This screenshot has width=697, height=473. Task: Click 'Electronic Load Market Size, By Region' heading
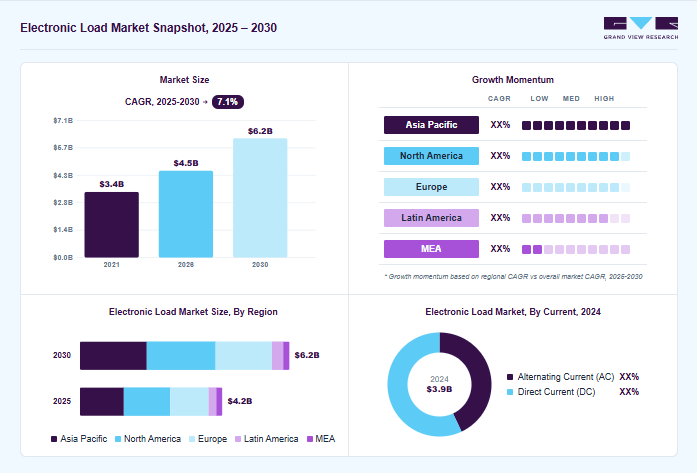[x=193, y=312]
